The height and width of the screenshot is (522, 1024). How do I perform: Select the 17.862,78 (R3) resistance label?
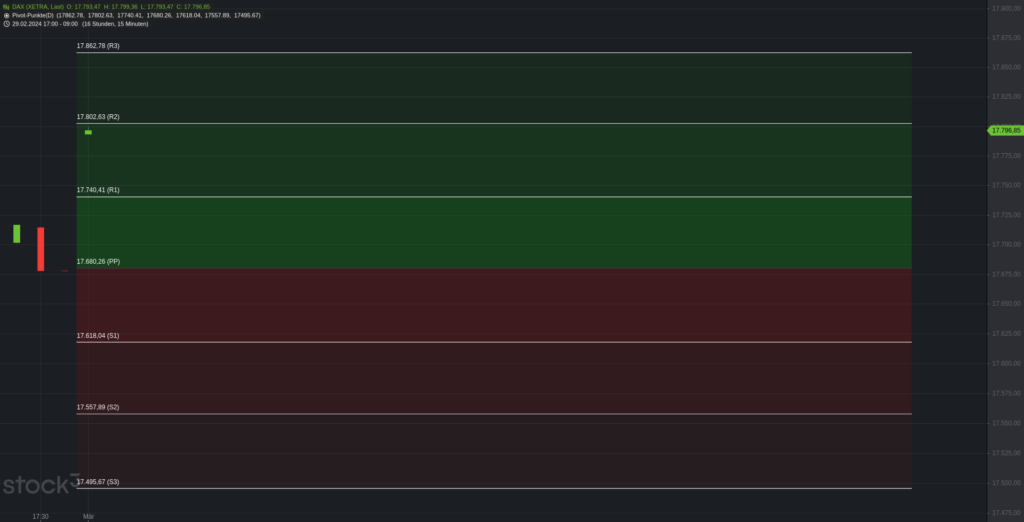98,46
